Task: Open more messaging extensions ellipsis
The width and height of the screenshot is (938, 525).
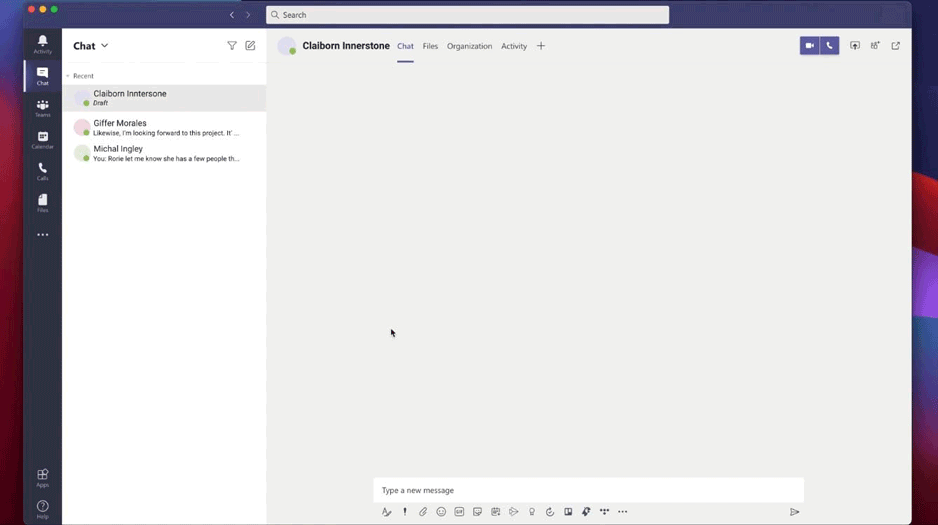Action: (x=623, y=512)
